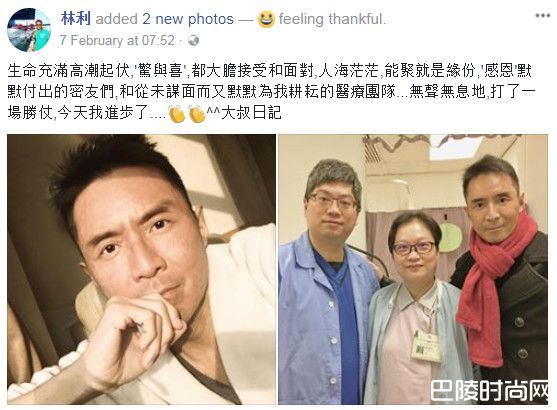Click the smiling face feeling emoji
The width and height of the screenshot is (557, 410).
[x=266, y=19]
